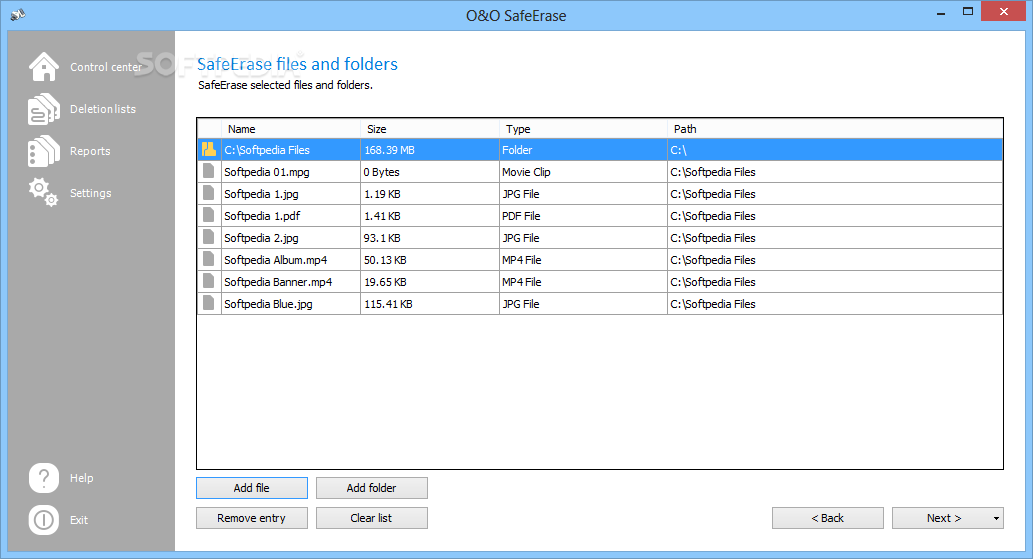
Task: Click file icon beside Softpedia Blue.jpg
Action: [x=209, y=303]
